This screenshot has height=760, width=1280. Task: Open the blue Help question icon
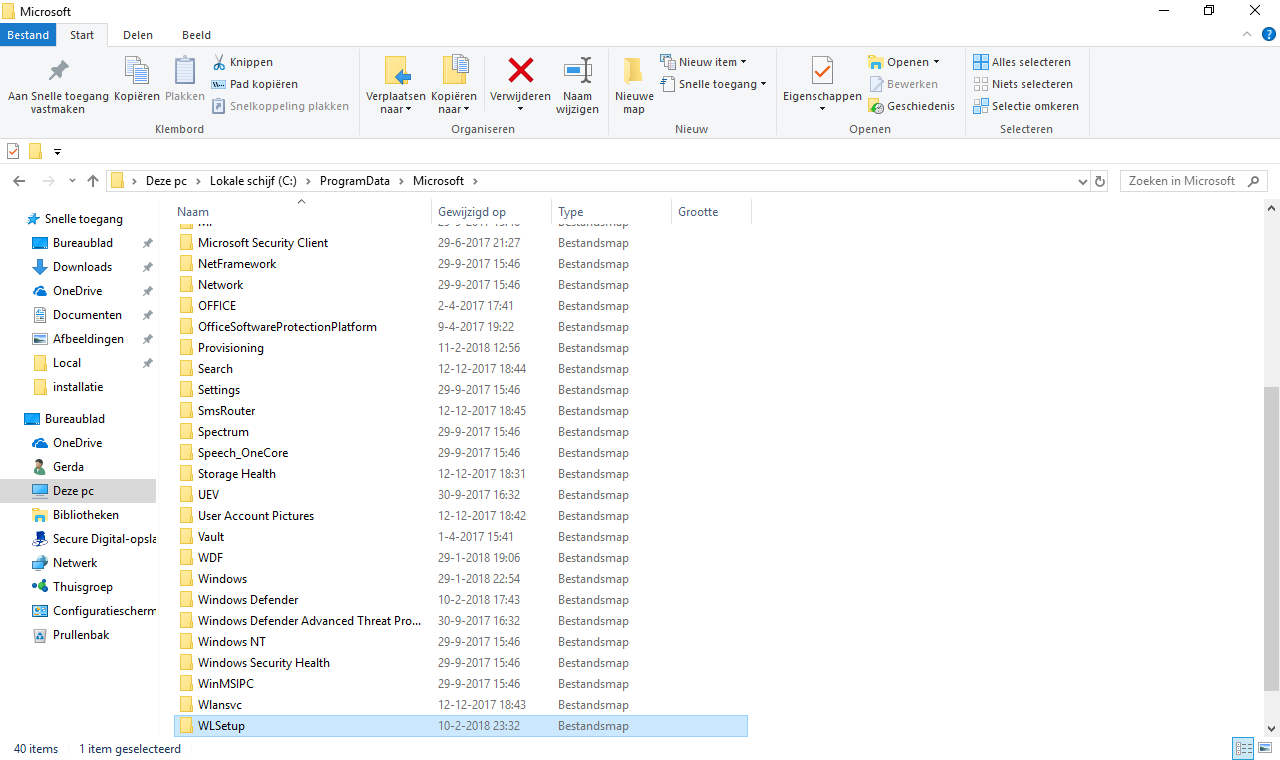coord(1268,34)
